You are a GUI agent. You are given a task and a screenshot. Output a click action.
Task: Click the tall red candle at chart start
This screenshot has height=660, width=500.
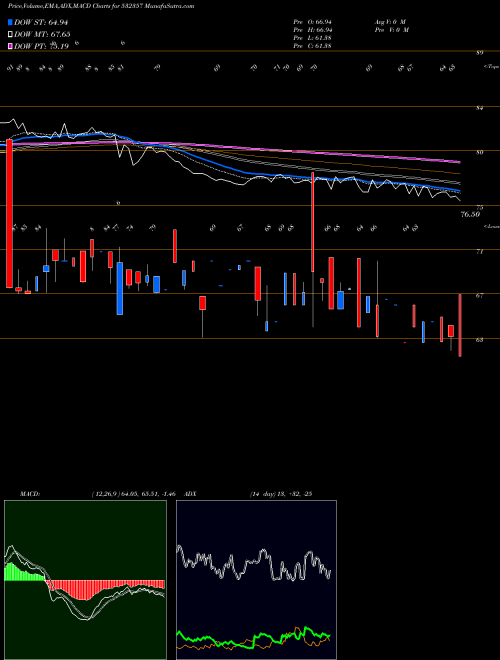pos(9,213)
